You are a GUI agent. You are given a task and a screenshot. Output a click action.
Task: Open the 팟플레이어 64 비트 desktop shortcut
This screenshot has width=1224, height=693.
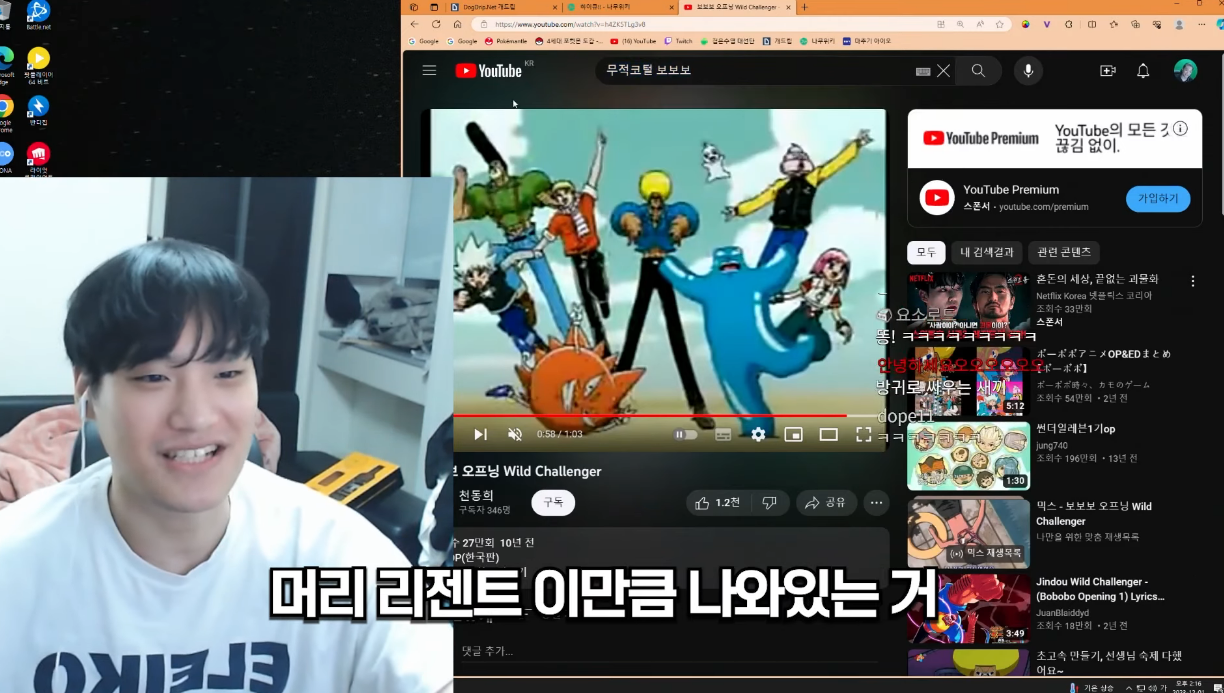[38, 65]
